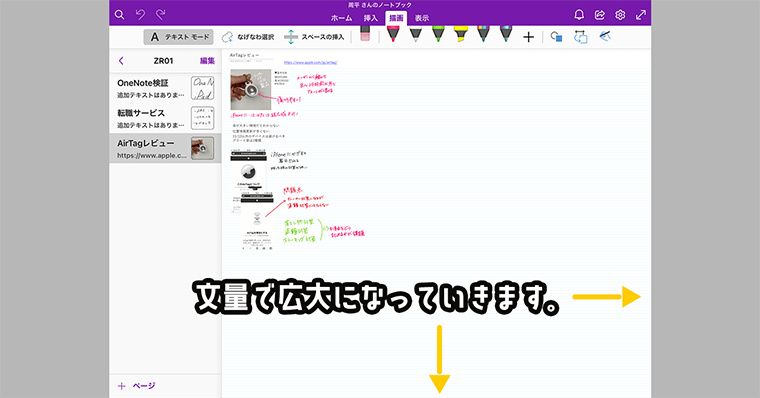The image size is (760, 398).
Task: Switch to the 挿入 tab
Action: [x=370, y=18]
